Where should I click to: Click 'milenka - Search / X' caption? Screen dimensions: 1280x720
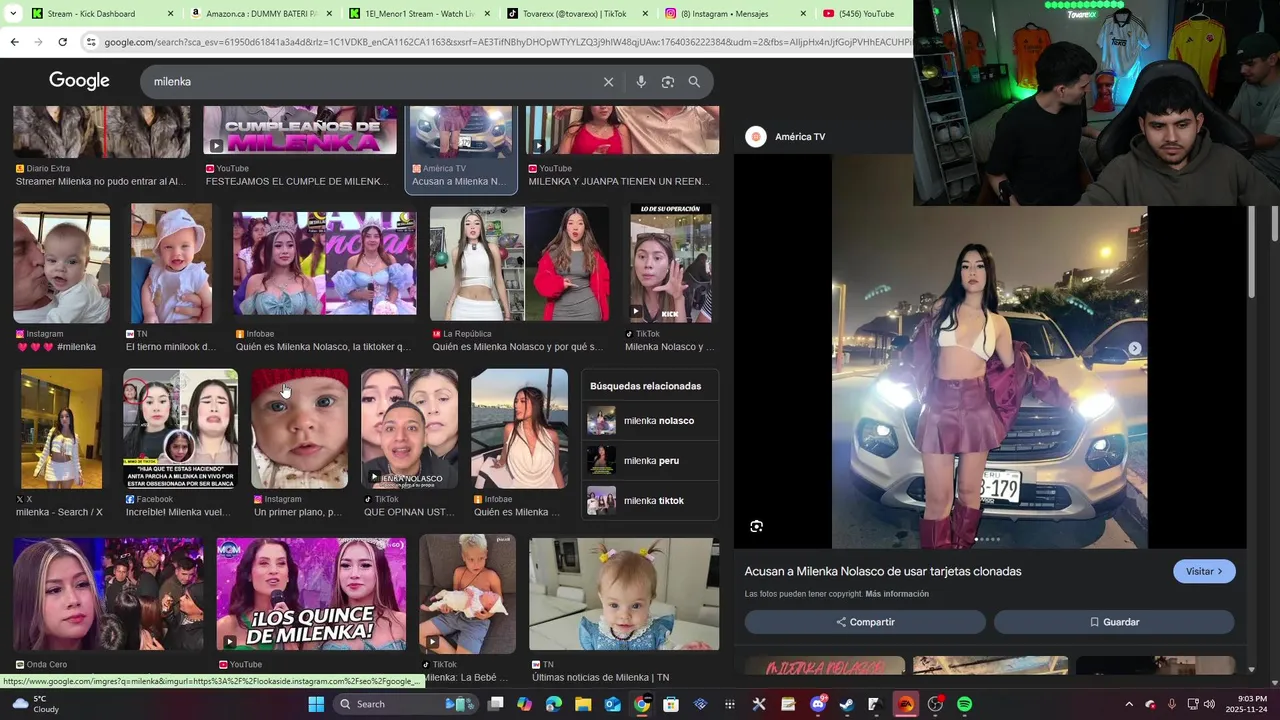[59, 512]
